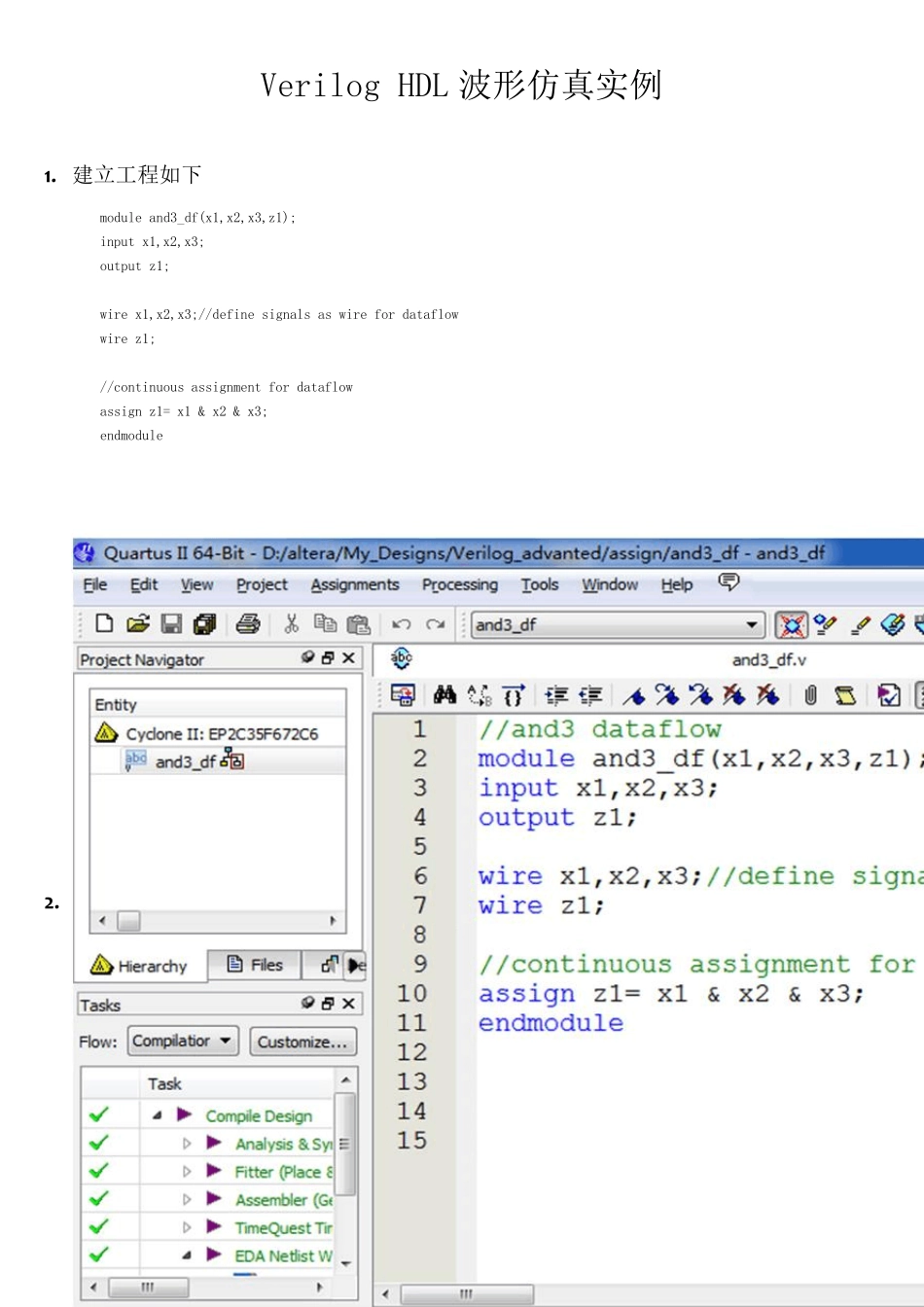Click the pencil icon with blue ticks
This screenshot has height=1307, width=924.
(826, 624)
